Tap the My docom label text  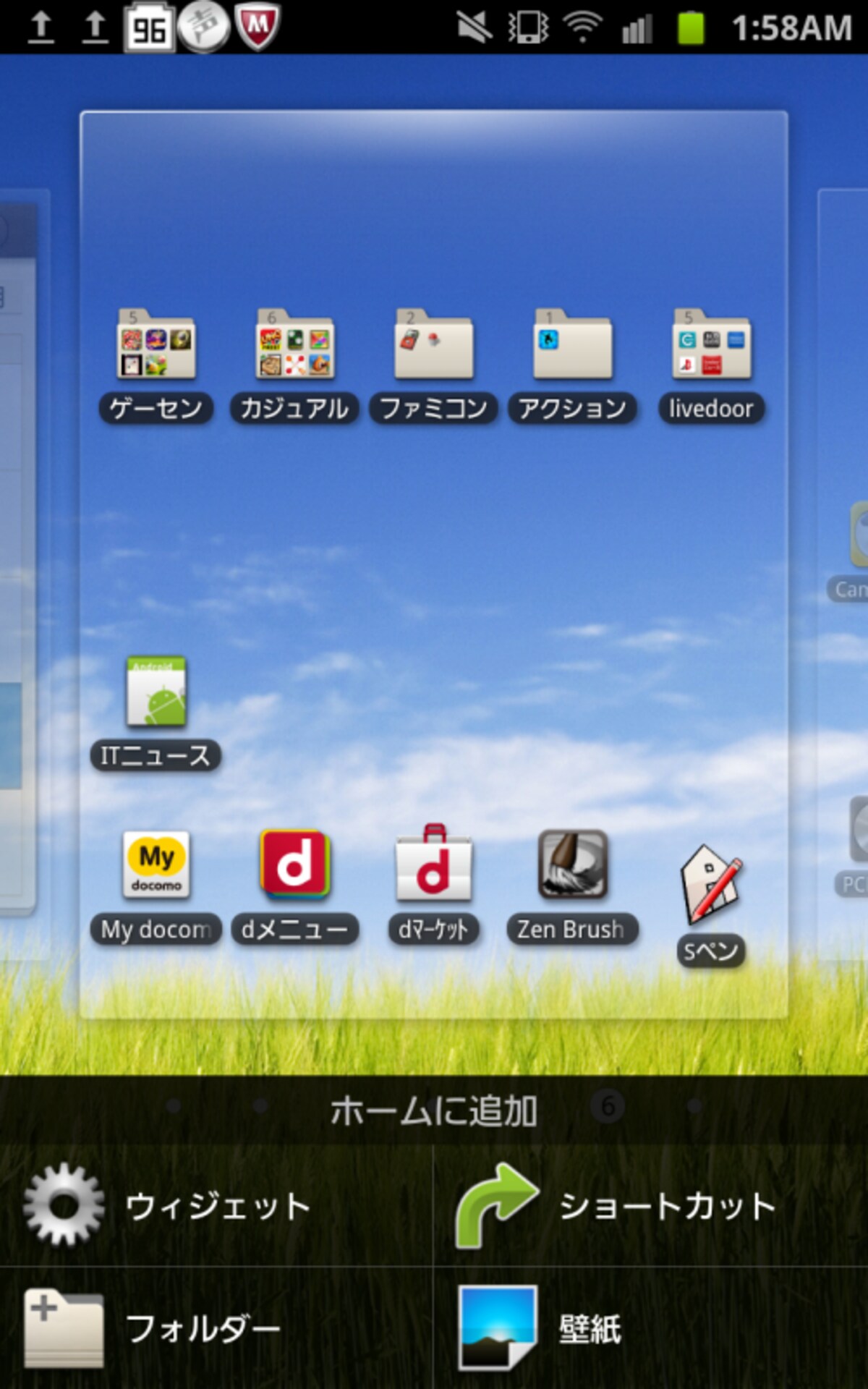[156, 930]
